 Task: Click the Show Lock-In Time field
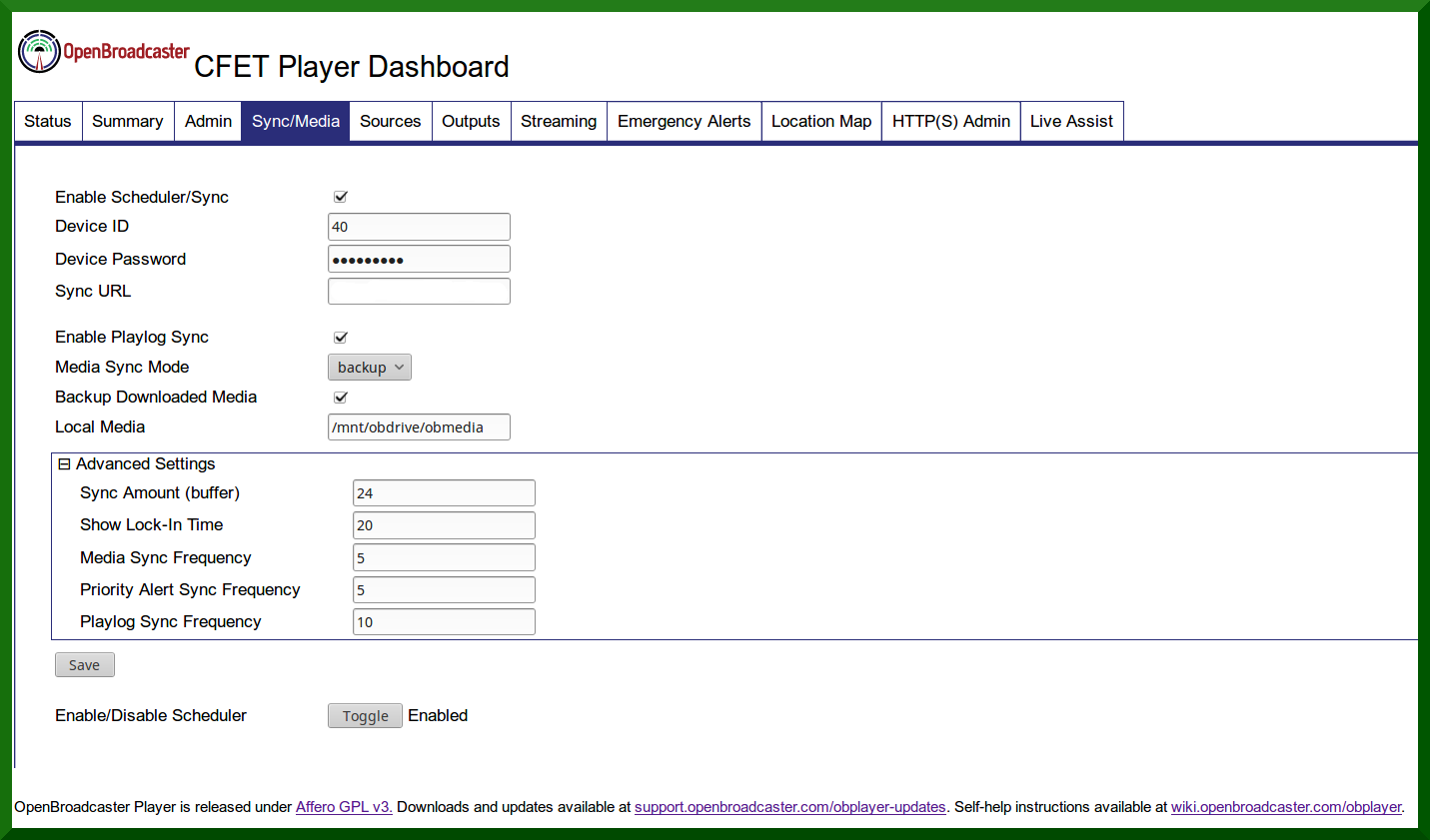pos(444,525)
